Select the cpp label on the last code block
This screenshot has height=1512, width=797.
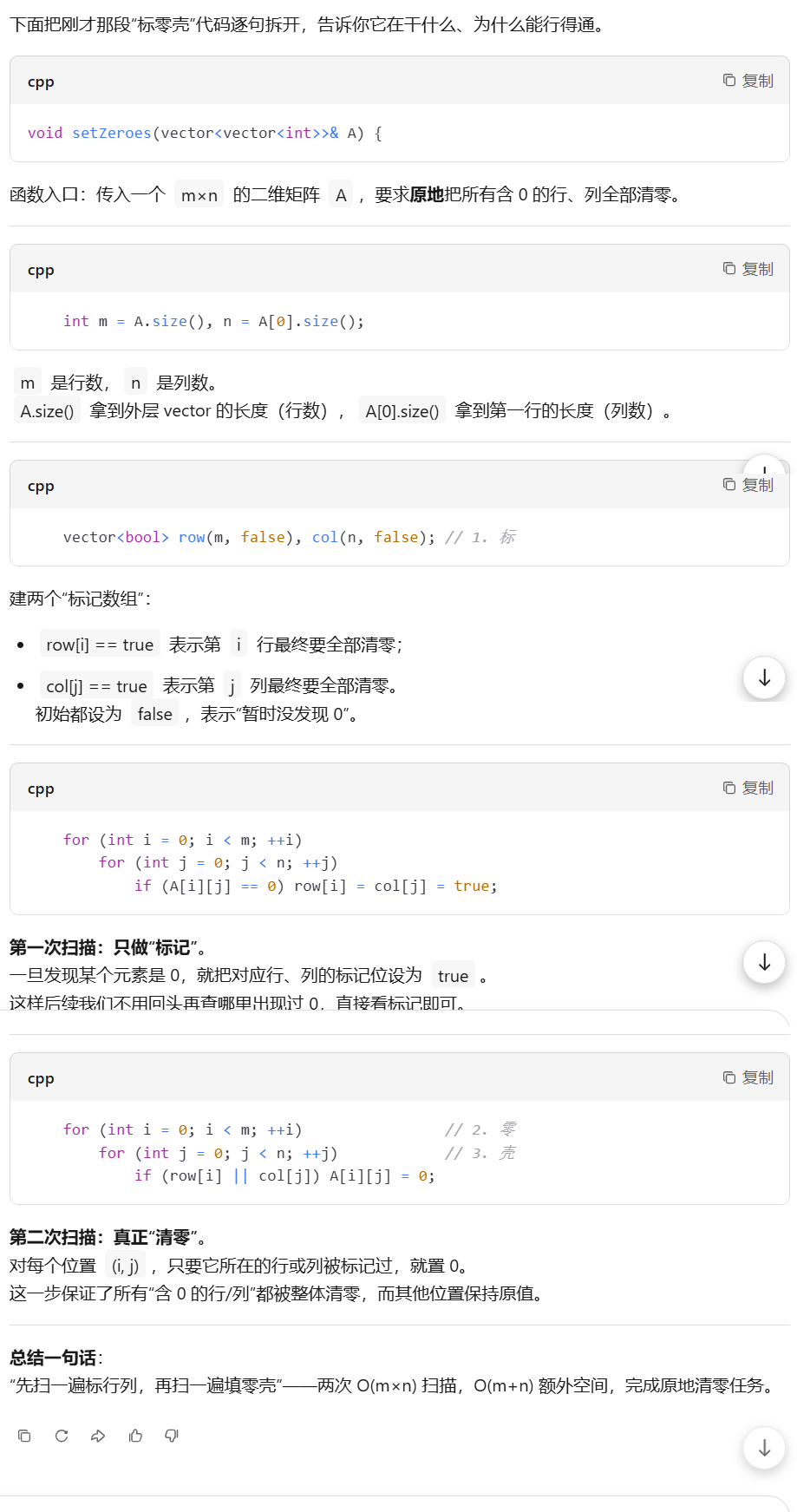pyautogui.click(x=40, y=1078)
